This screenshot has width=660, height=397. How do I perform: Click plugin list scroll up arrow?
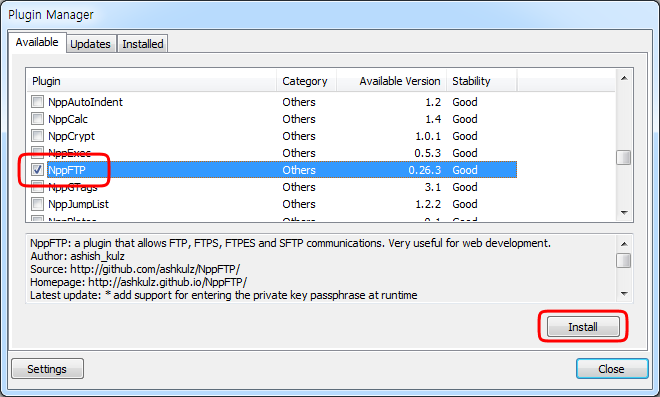[624, 78]
